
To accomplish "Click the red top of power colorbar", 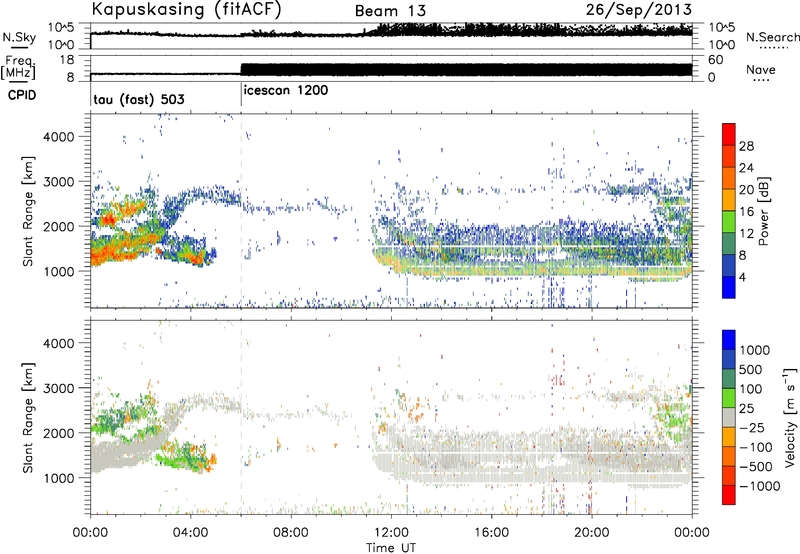I will (x=729, y=134).
